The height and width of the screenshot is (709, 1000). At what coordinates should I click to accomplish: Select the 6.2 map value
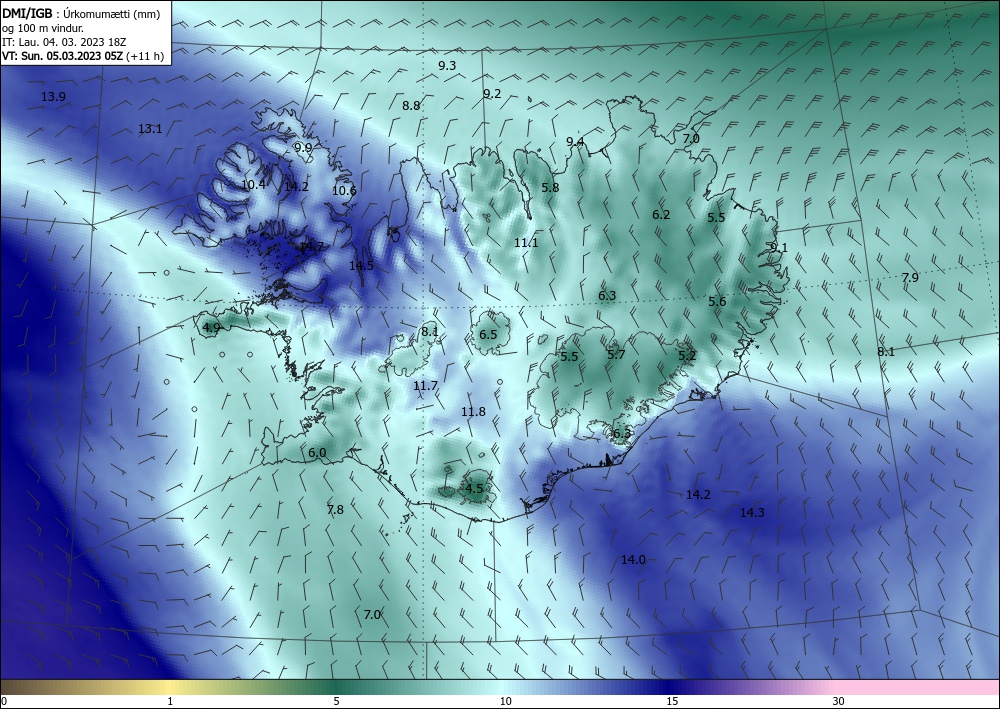[661, 215]
